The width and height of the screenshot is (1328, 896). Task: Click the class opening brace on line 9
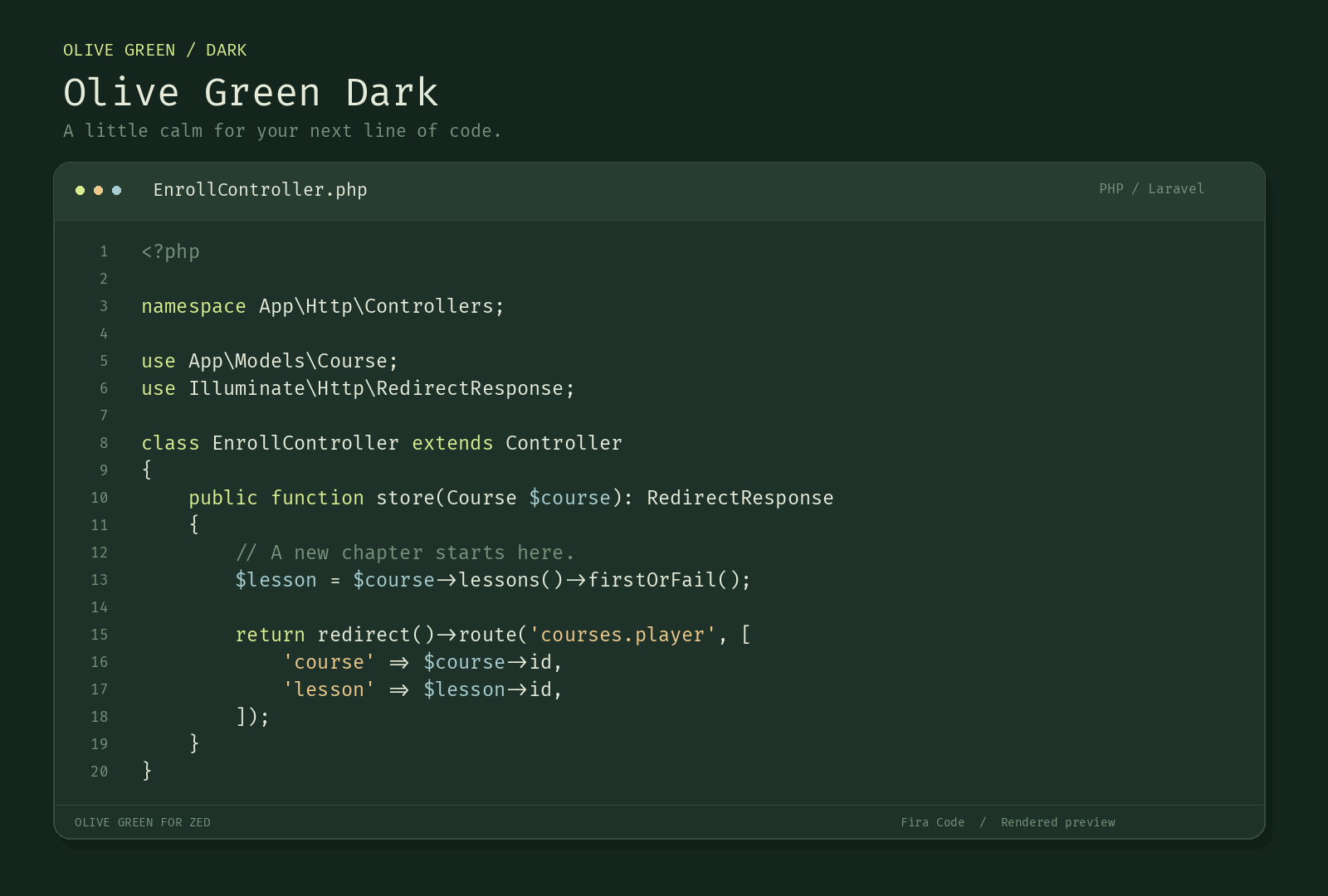tap(147, 470)
